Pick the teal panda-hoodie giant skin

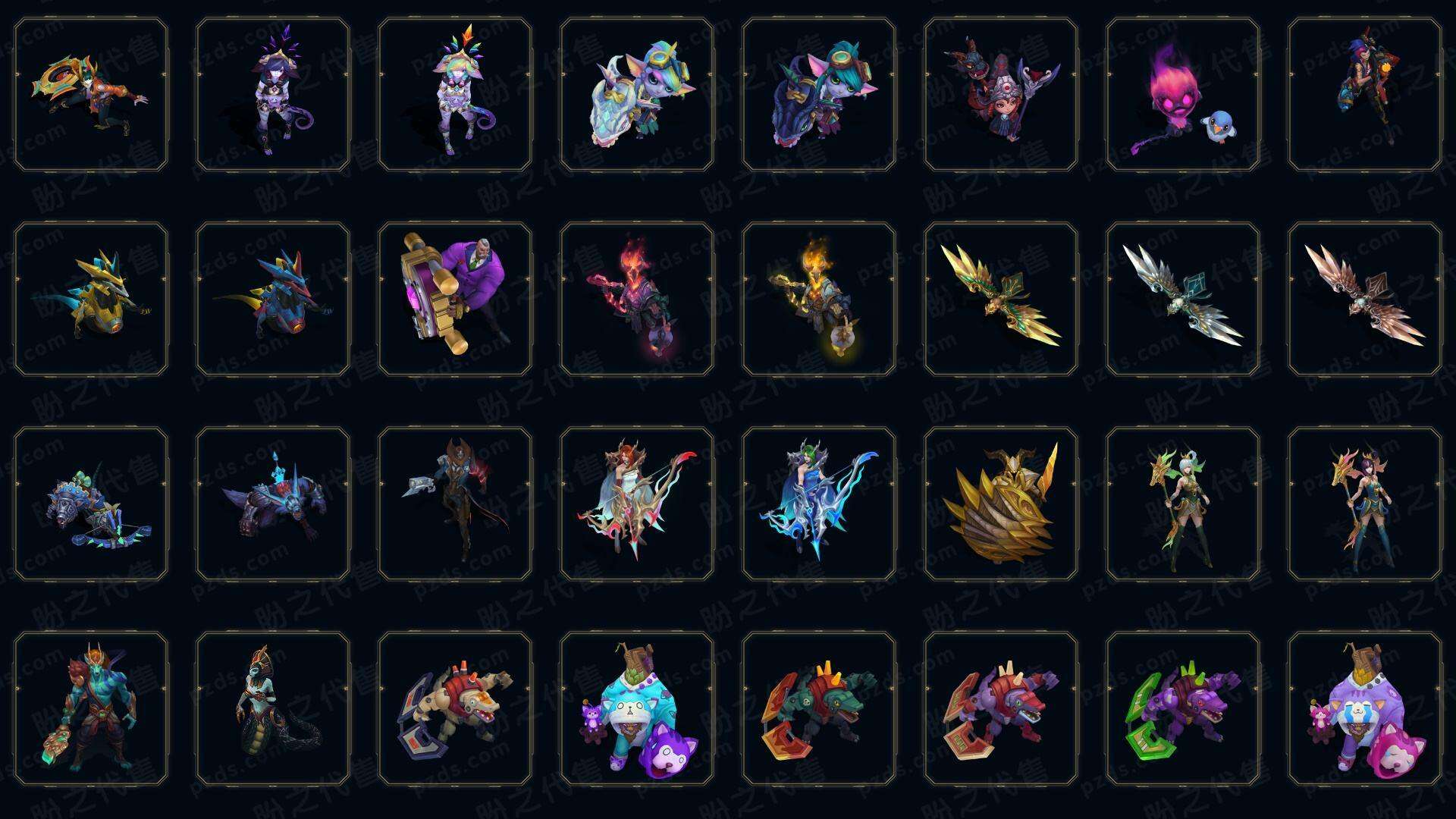[x=637, y=708]
